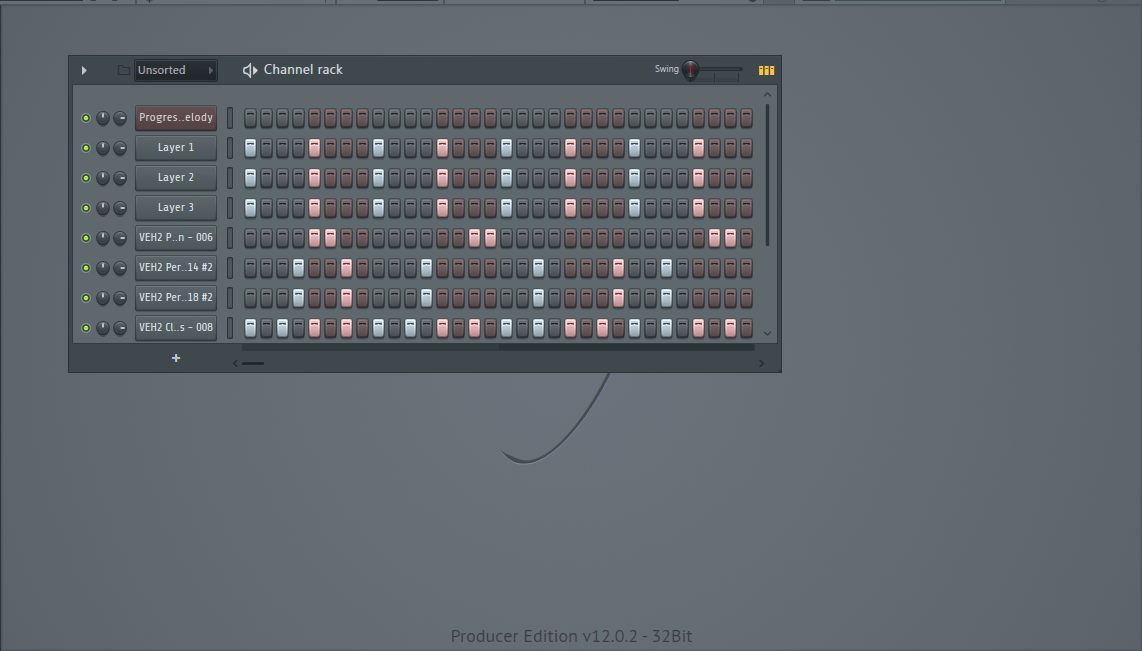The height and width of the screenshot is (651, 1142).
Task: Click the right arrow of horizontal step scrollbar
Action: (x=761, y=363)
